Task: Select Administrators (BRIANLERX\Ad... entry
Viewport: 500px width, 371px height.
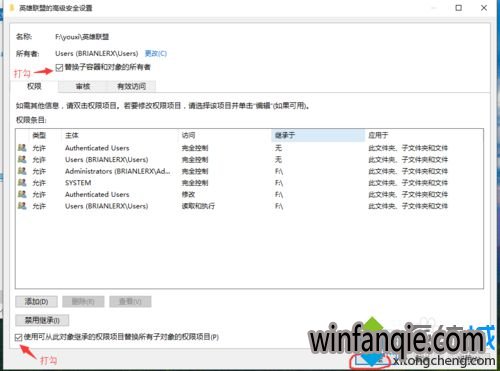Action: 117,171
